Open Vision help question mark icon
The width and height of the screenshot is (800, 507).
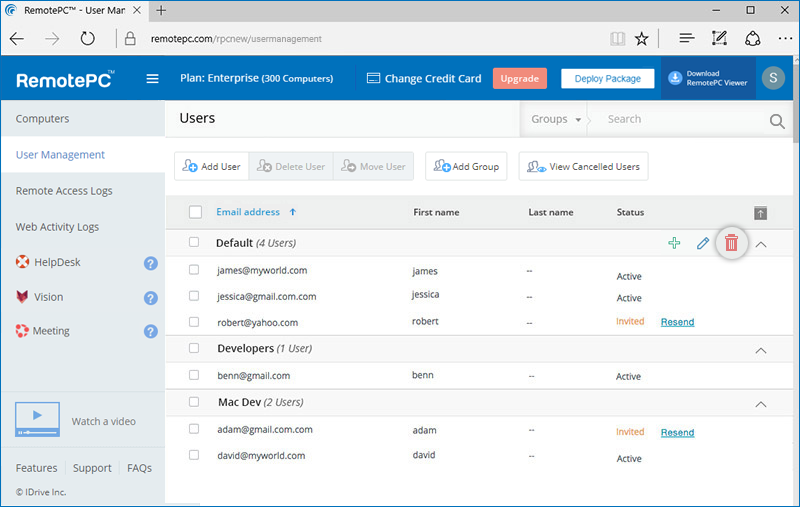pyautogui.click(x=151, y=298)
